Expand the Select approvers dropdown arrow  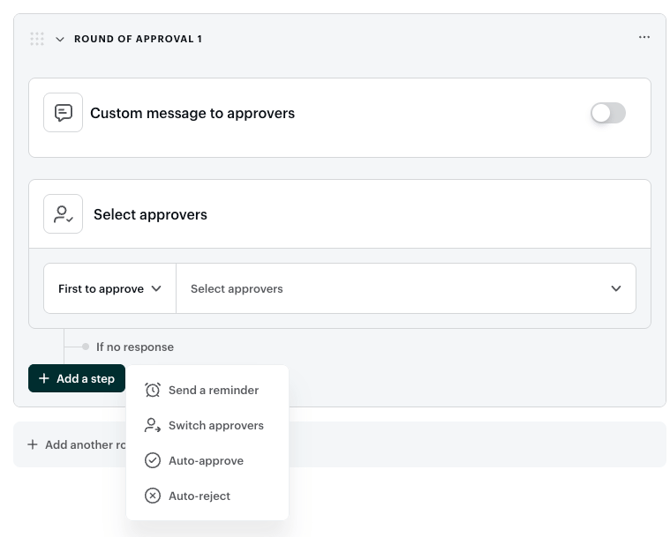point(616,288)
